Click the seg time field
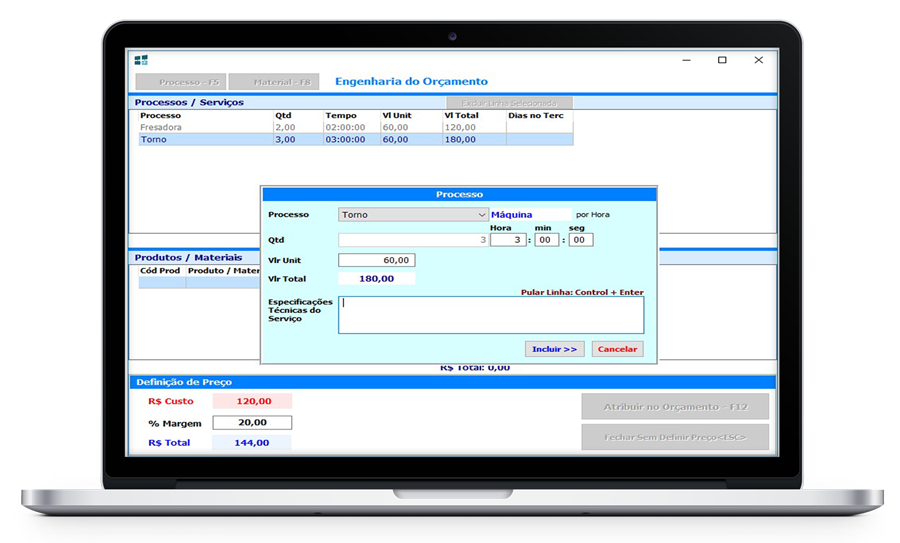900x543 pixels. pyautogui.click(x=580, y=240)
